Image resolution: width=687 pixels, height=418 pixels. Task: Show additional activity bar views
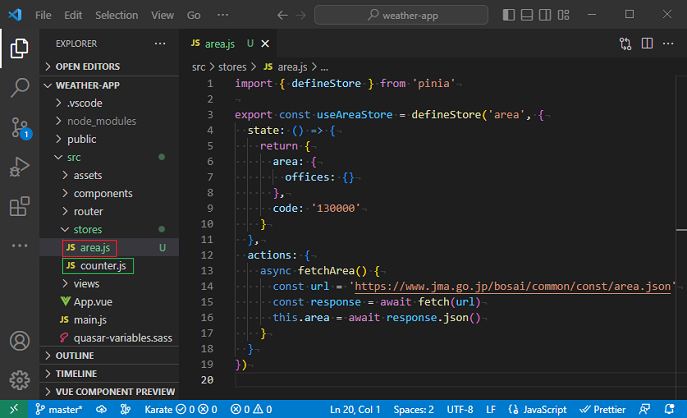19,246
